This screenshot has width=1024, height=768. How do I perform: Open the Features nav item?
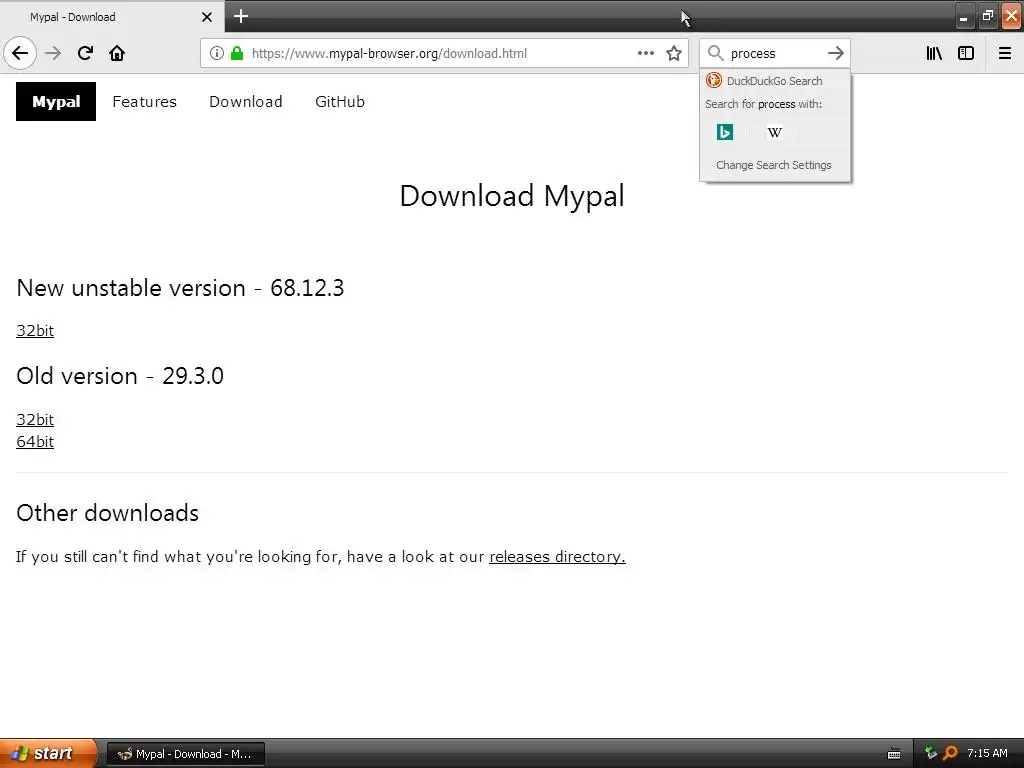click(144, 102)
